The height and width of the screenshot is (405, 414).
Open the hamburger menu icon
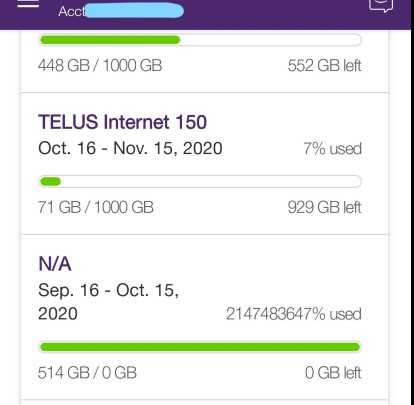(28, 4)
